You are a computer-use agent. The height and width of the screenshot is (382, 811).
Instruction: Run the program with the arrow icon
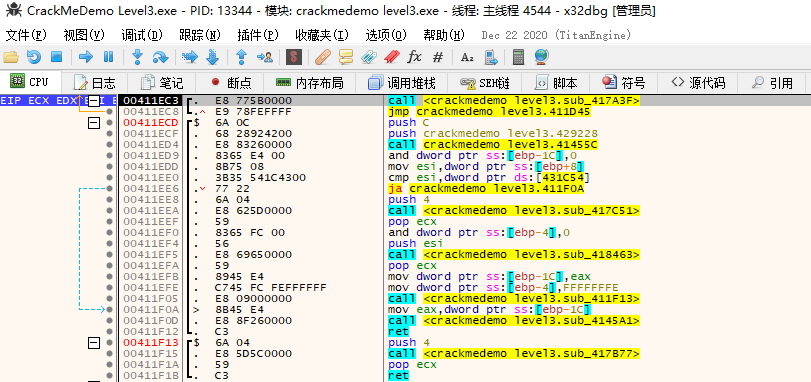coord(85,57)
